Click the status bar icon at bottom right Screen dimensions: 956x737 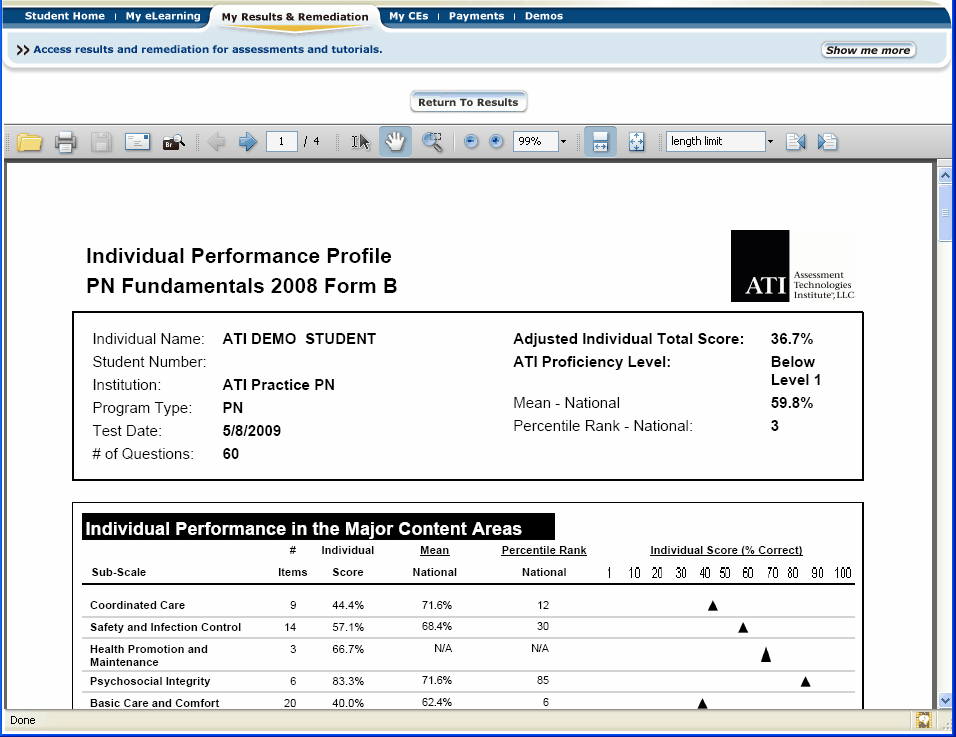[x=924, y=721]
